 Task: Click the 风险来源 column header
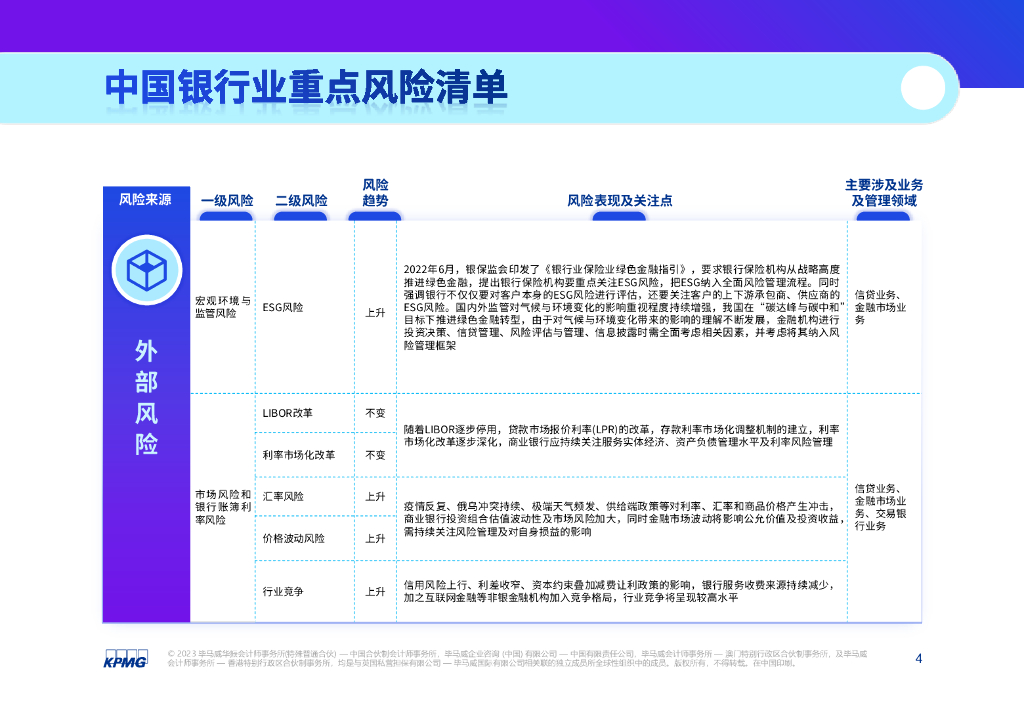145,200
